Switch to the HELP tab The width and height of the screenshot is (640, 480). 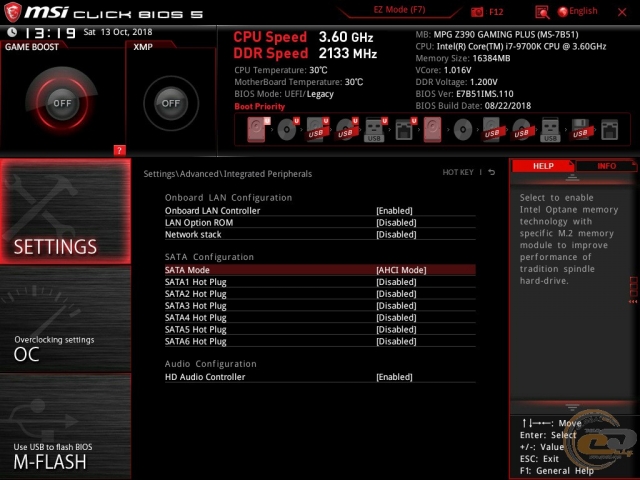point(543,166)
